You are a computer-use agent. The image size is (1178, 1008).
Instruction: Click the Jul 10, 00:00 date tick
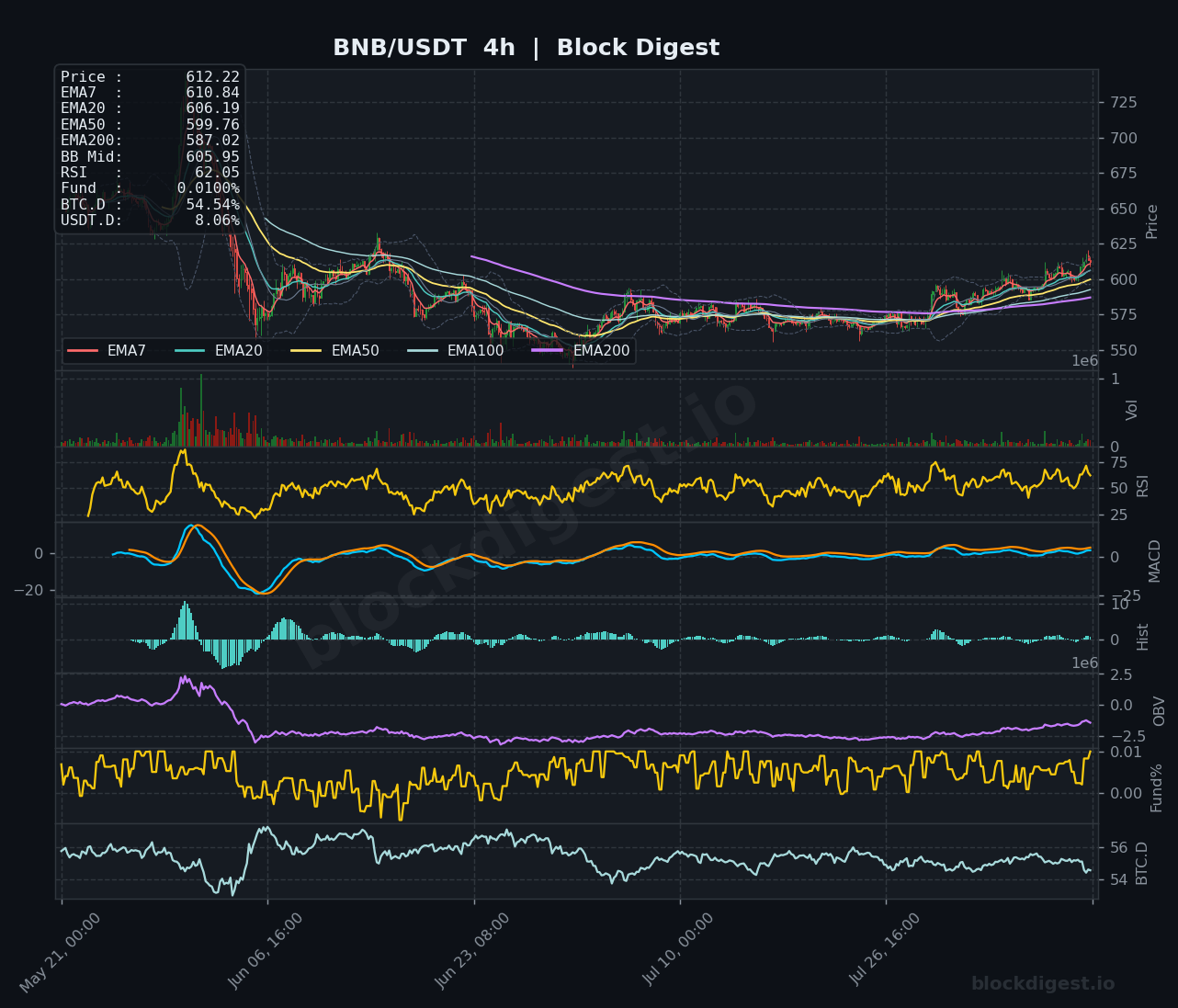pyautogui.click(x=678, y=949)
